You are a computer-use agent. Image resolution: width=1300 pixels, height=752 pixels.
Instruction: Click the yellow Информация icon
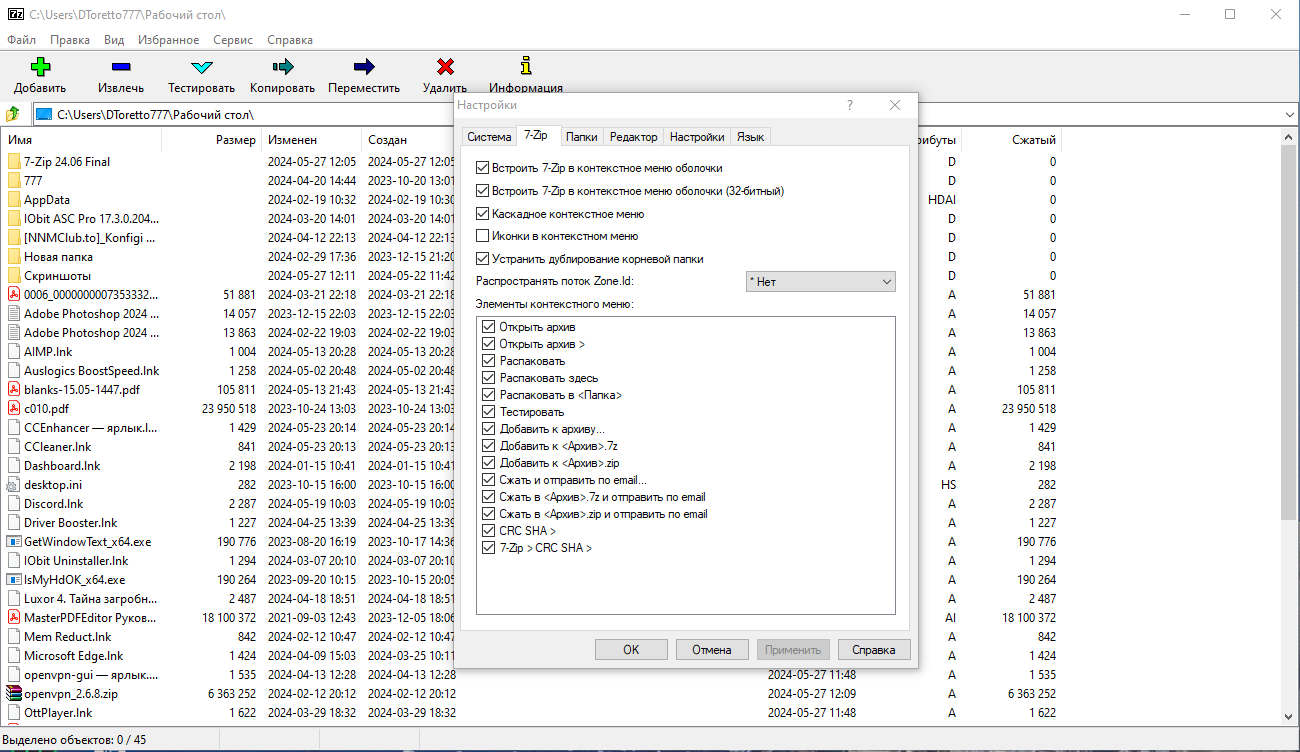[x=526, y=66]
